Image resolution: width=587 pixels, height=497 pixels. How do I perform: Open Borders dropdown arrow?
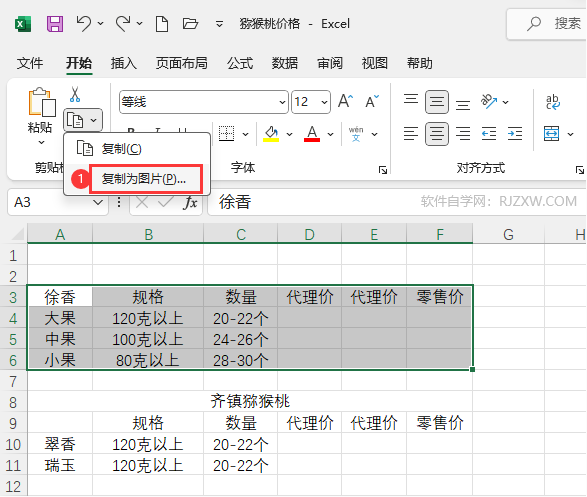tap(246, 134)
